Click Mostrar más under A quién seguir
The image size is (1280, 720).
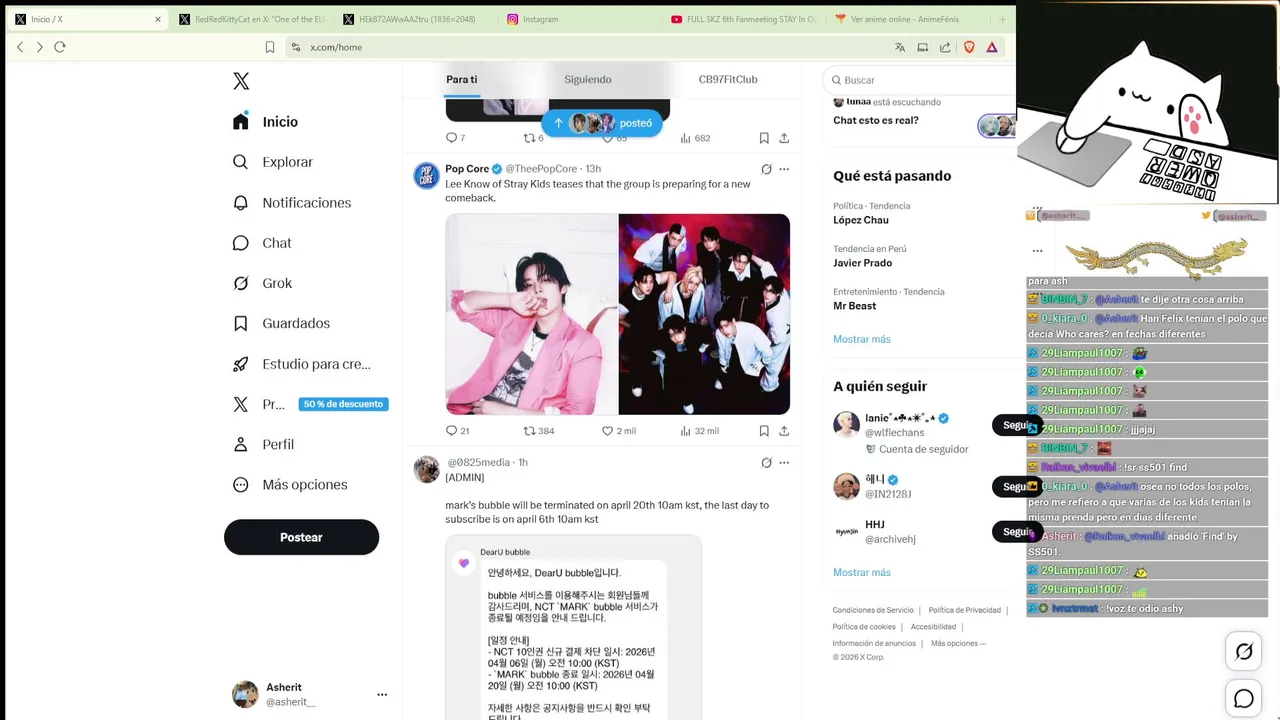pyautogui.click(x=862, y=573)
